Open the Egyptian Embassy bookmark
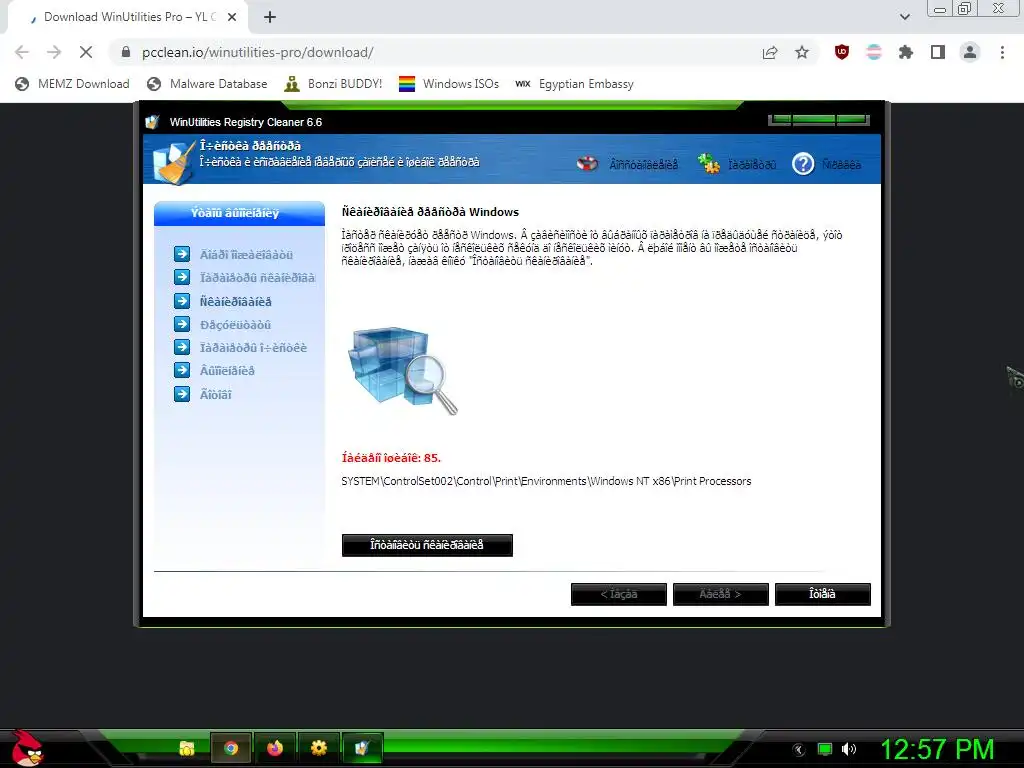 click(574, 84)
